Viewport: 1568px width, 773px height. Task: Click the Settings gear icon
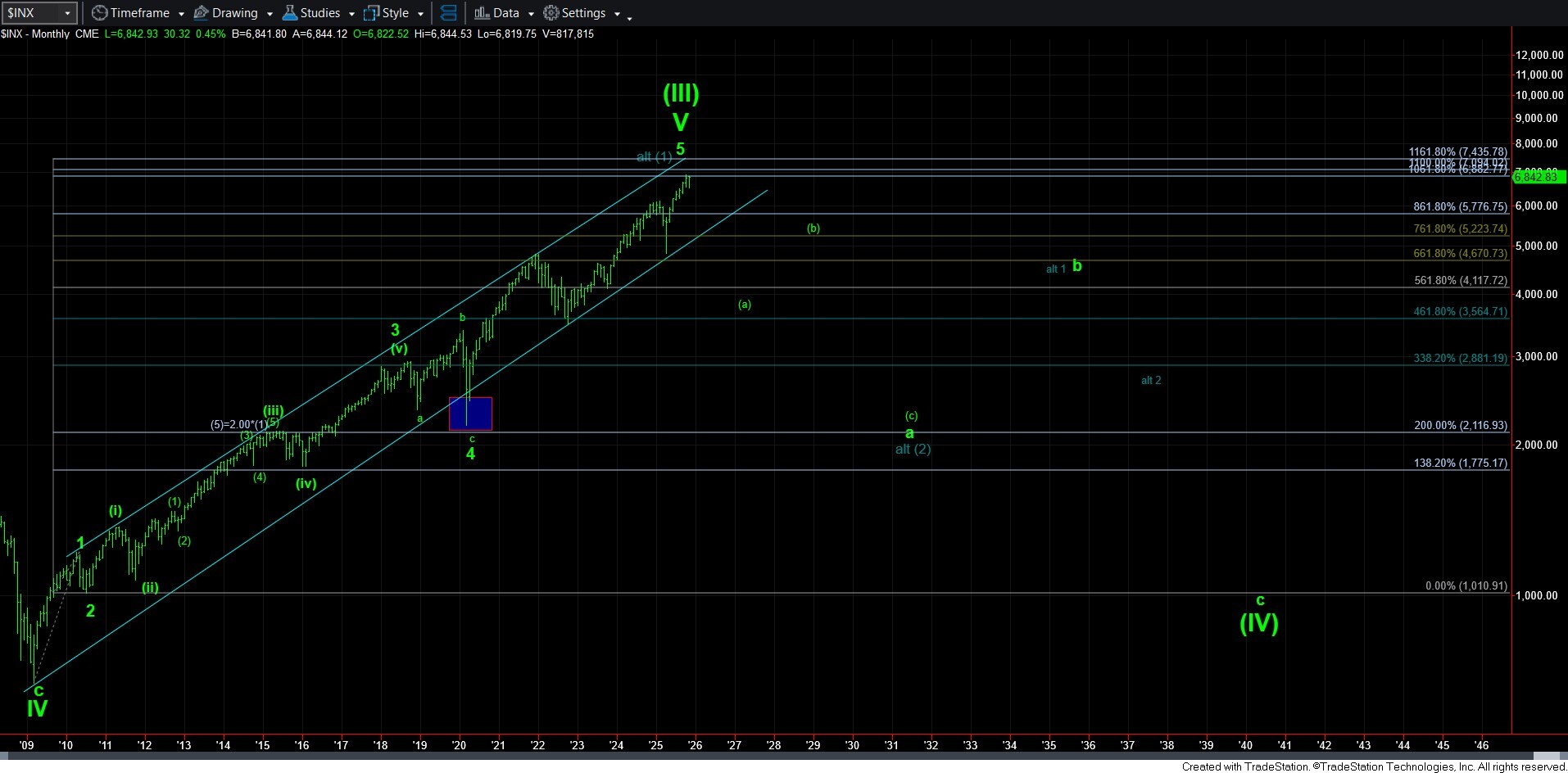pos(551,13)
